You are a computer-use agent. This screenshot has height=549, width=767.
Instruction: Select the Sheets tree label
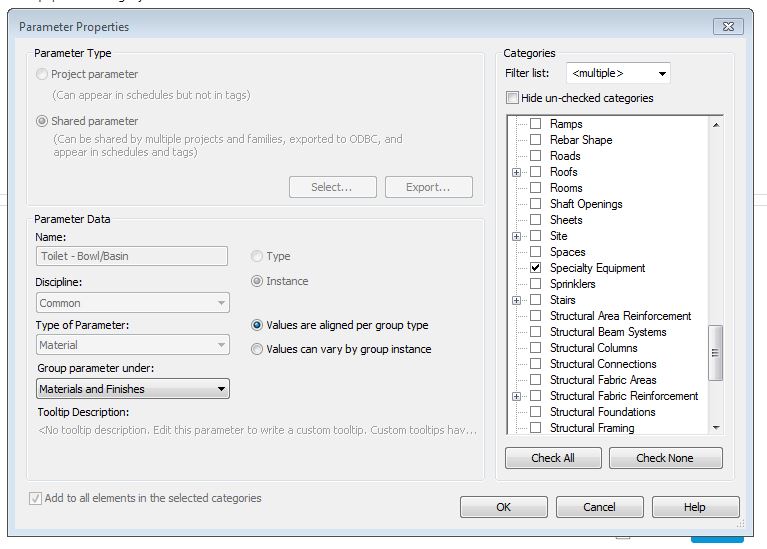coord(566,220)
